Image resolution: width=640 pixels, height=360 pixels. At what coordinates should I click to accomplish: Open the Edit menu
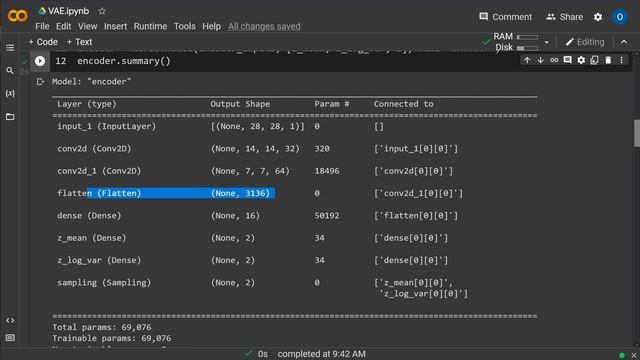[x=63, y=27]
